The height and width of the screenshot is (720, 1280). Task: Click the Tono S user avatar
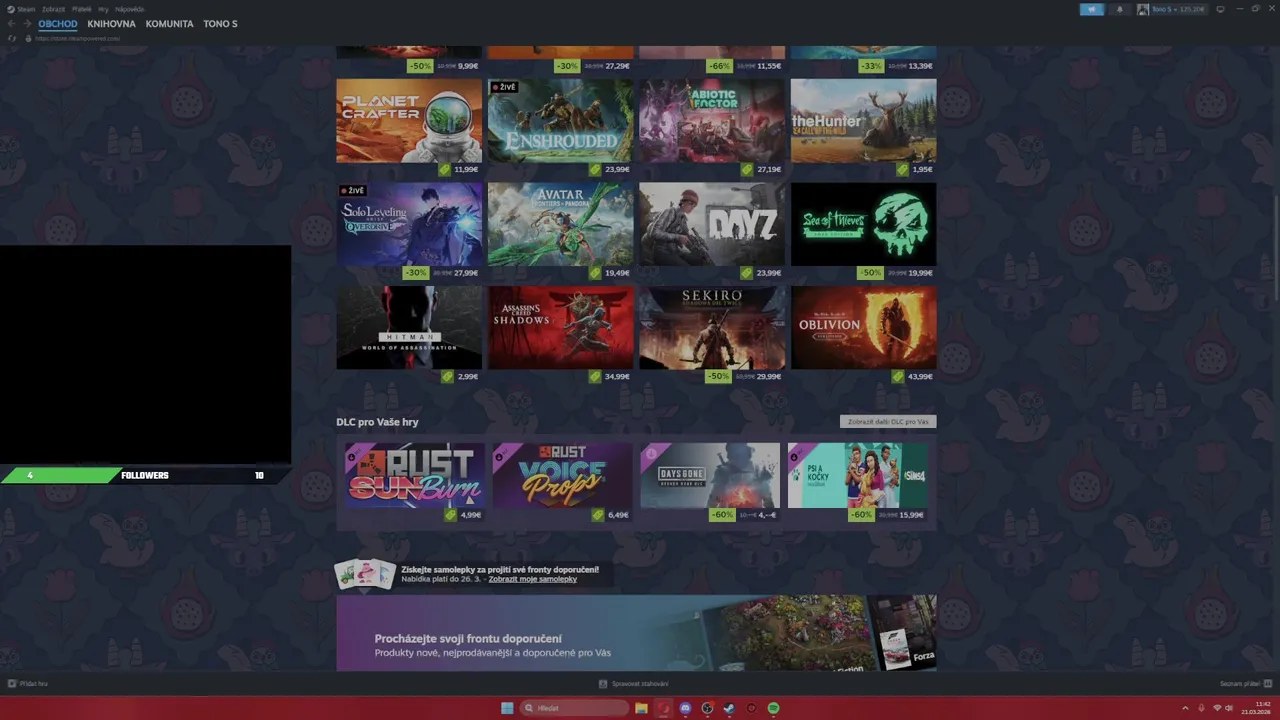pos(1143,9)
